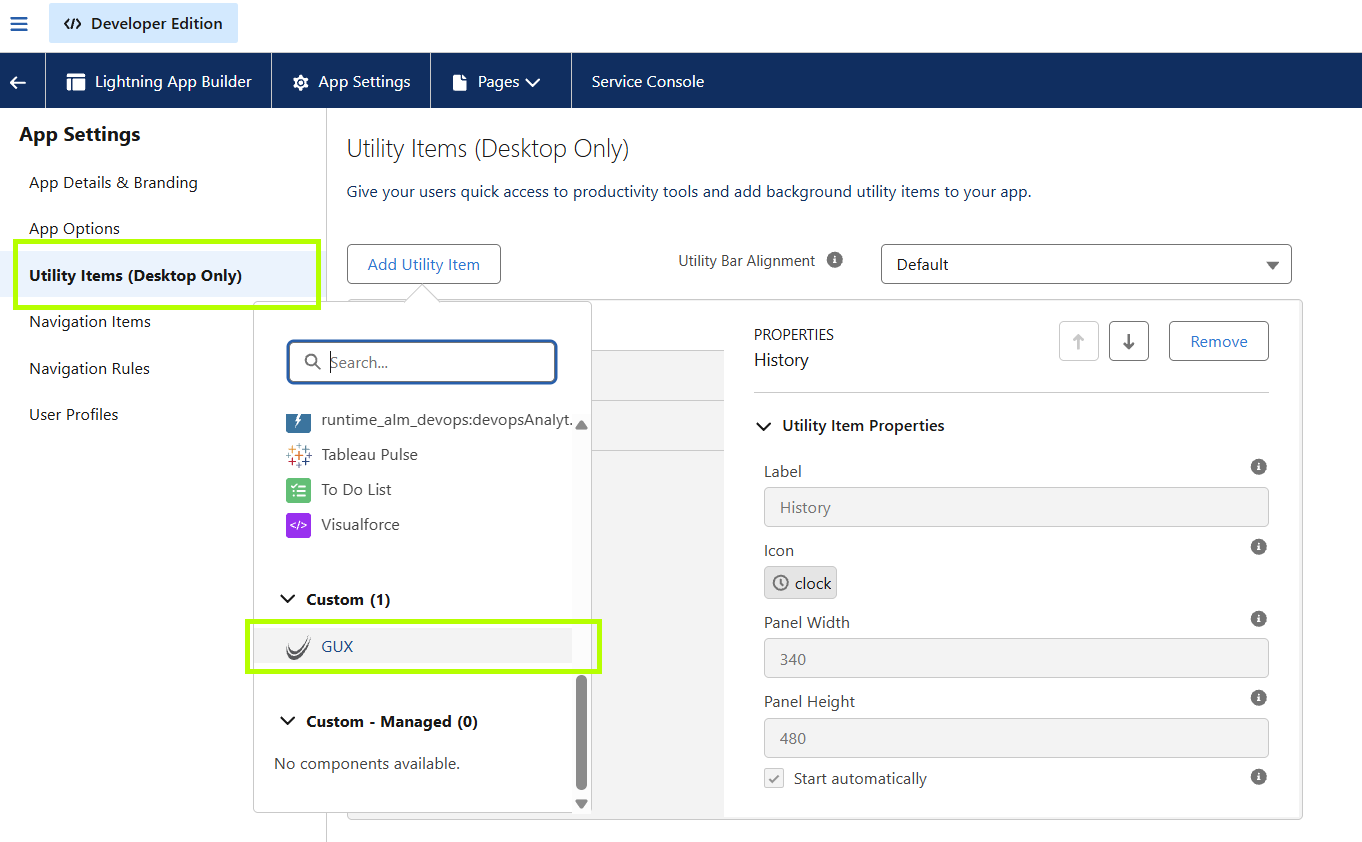Click the info icon beside Icon field
This screenshot has height=842, width=1362.
pos(1259,547)
